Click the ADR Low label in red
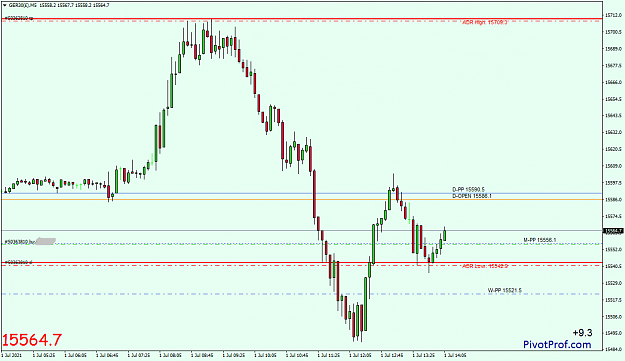 pyautogui.click(x=485, y=266)
